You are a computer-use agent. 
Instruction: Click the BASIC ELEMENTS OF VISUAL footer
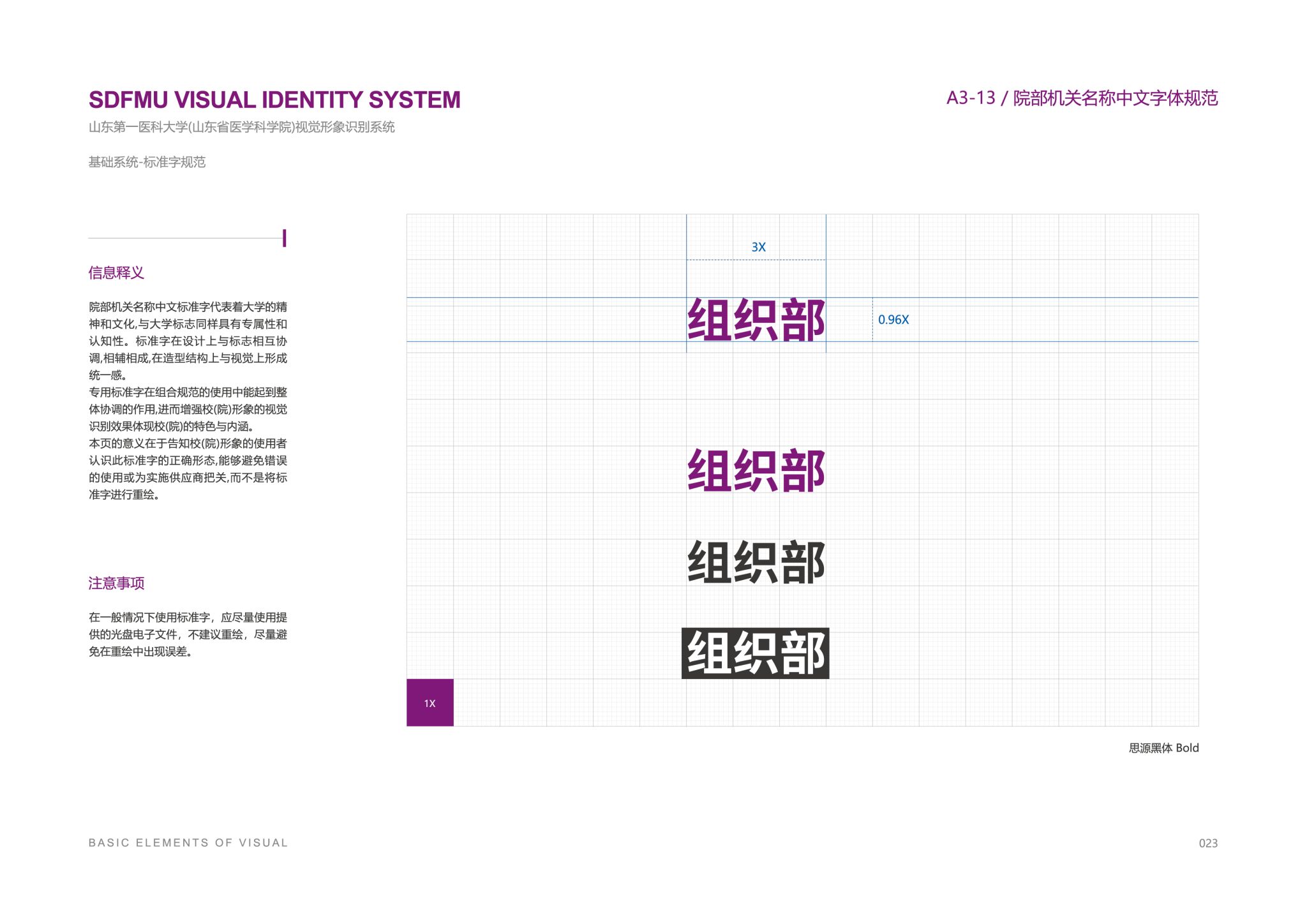(188, 843)
